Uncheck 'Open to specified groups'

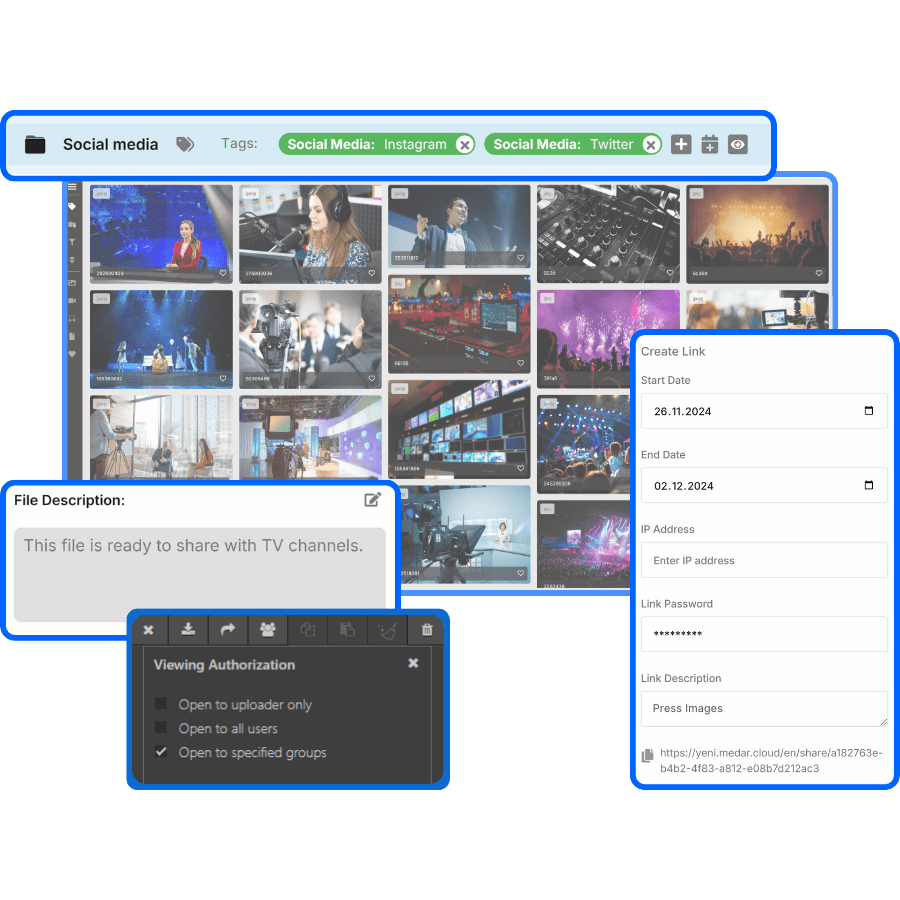(x=161, y=752)
